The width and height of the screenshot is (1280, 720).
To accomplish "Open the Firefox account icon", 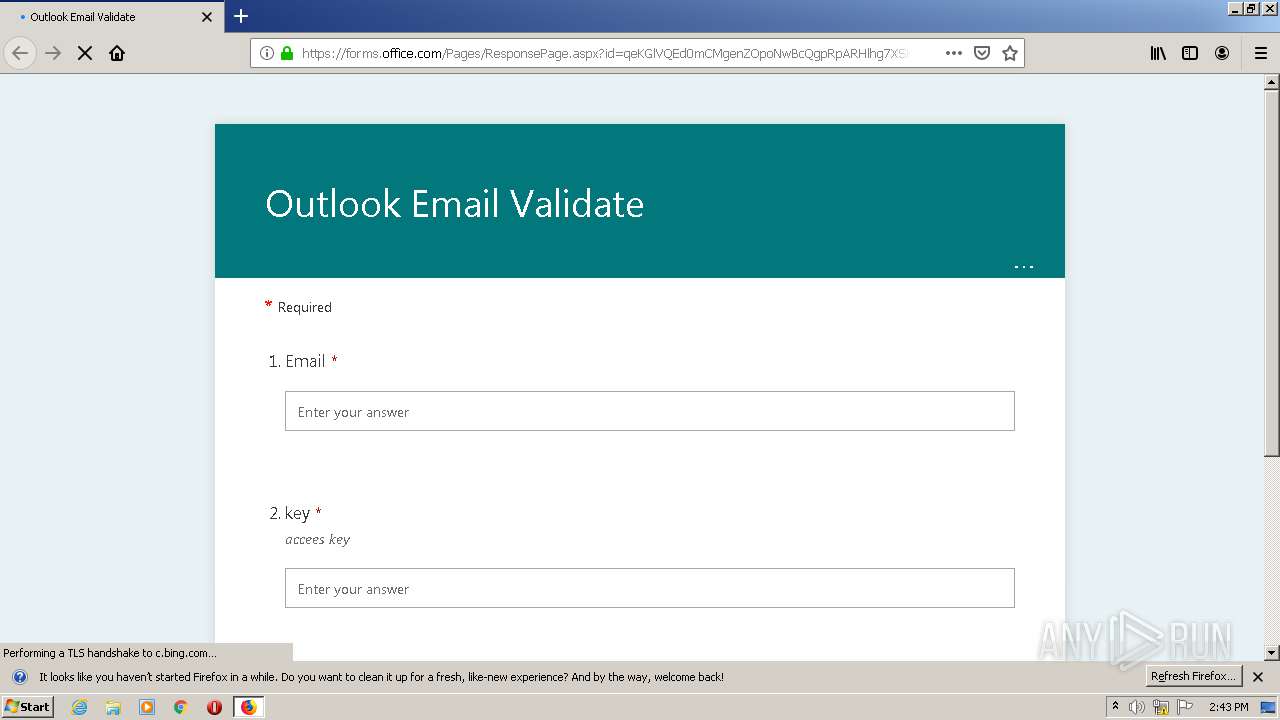I will click(1222, 53).
